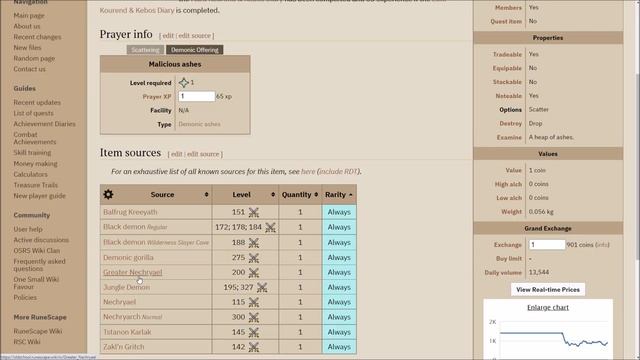640x360 pixels.
Task: Open Money making guide link
Action: click(36, 164)
